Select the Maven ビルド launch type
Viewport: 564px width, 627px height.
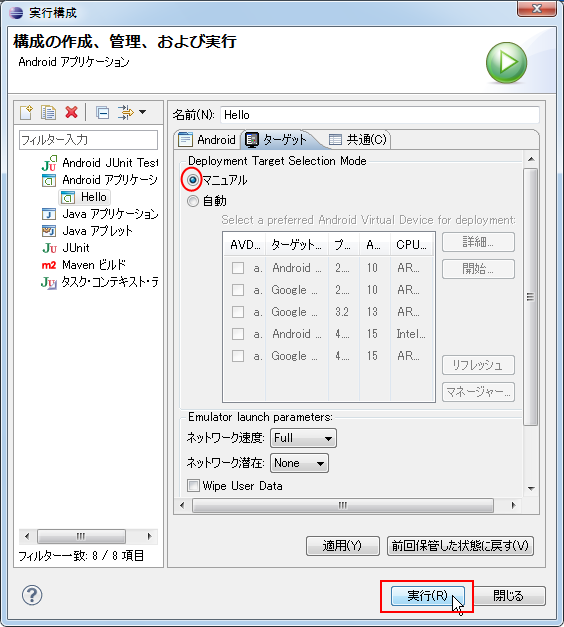pyautogui.click(x=84, y=265)
